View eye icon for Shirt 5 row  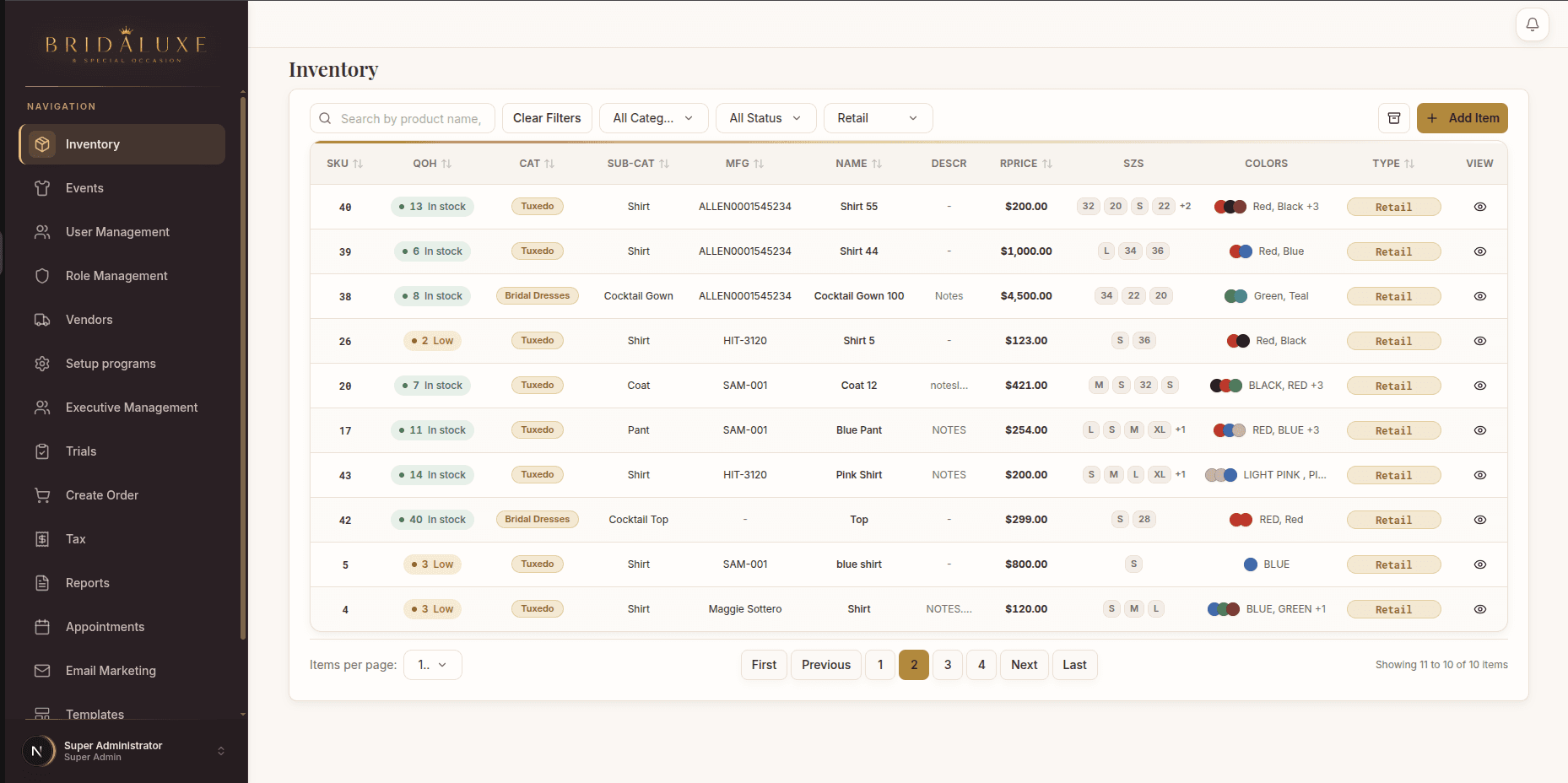click(x=1480, y=341)
